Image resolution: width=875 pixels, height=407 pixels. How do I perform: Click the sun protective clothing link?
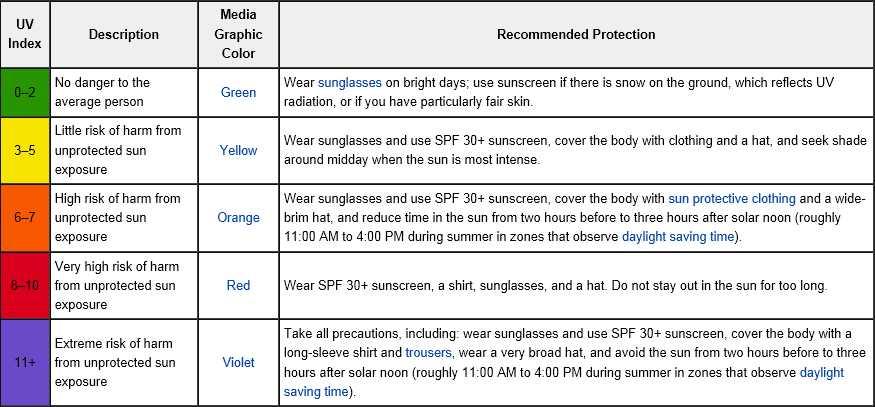(732, 199)
